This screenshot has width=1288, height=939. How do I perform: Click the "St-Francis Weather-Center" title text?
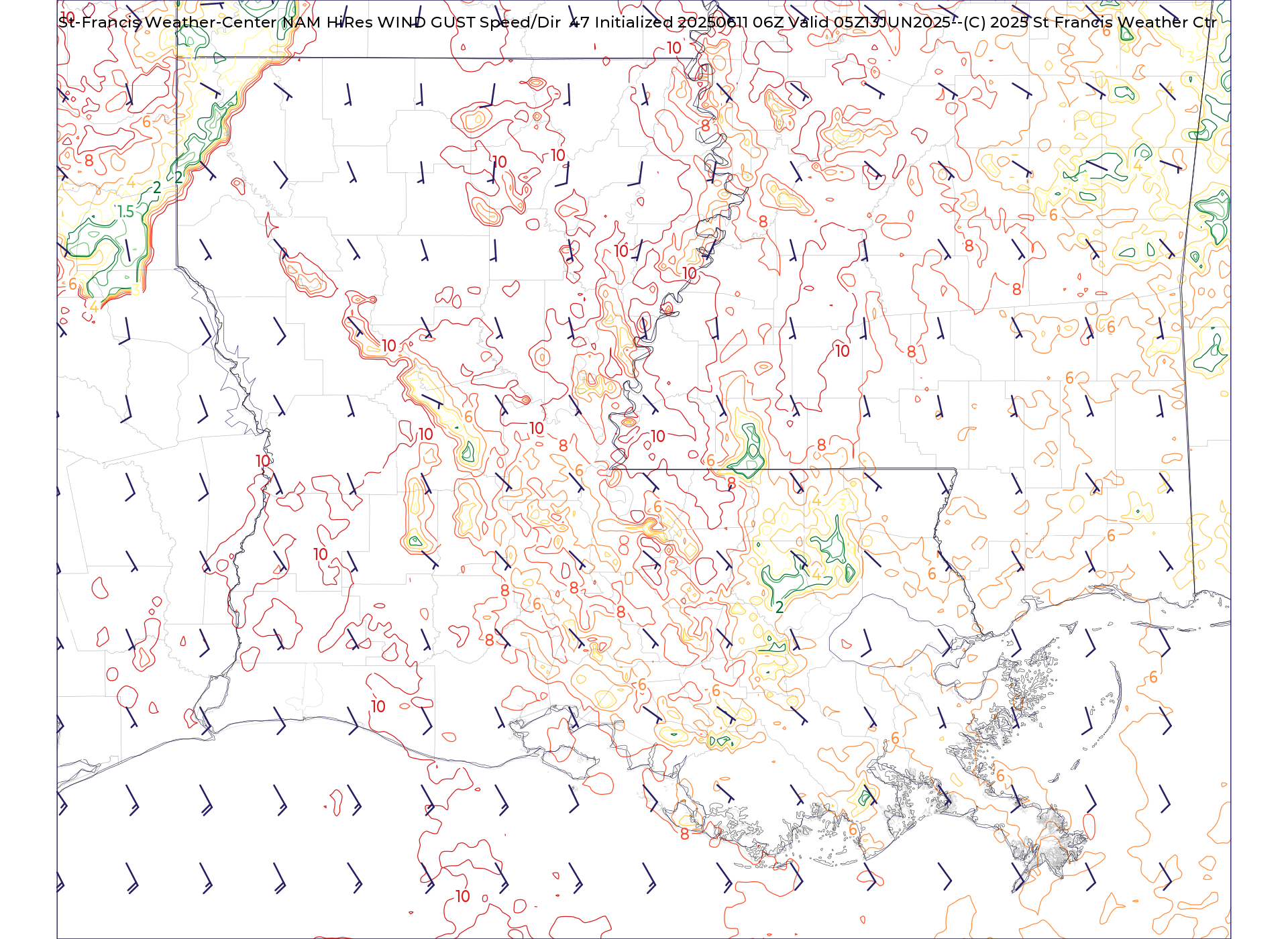click(x=167, y=22)
